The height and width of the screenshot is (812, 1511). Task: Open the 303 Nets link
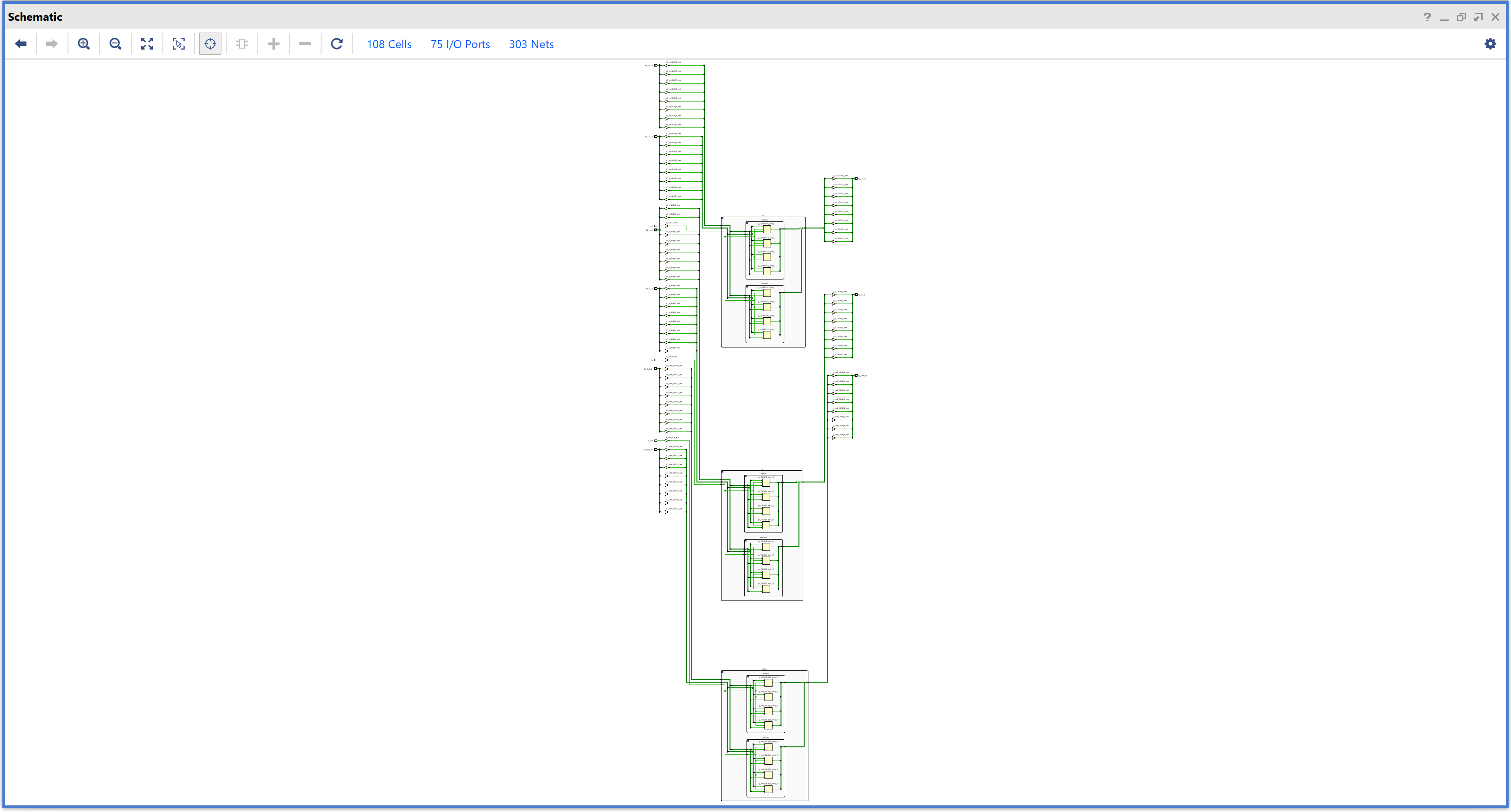pos(531,44)
